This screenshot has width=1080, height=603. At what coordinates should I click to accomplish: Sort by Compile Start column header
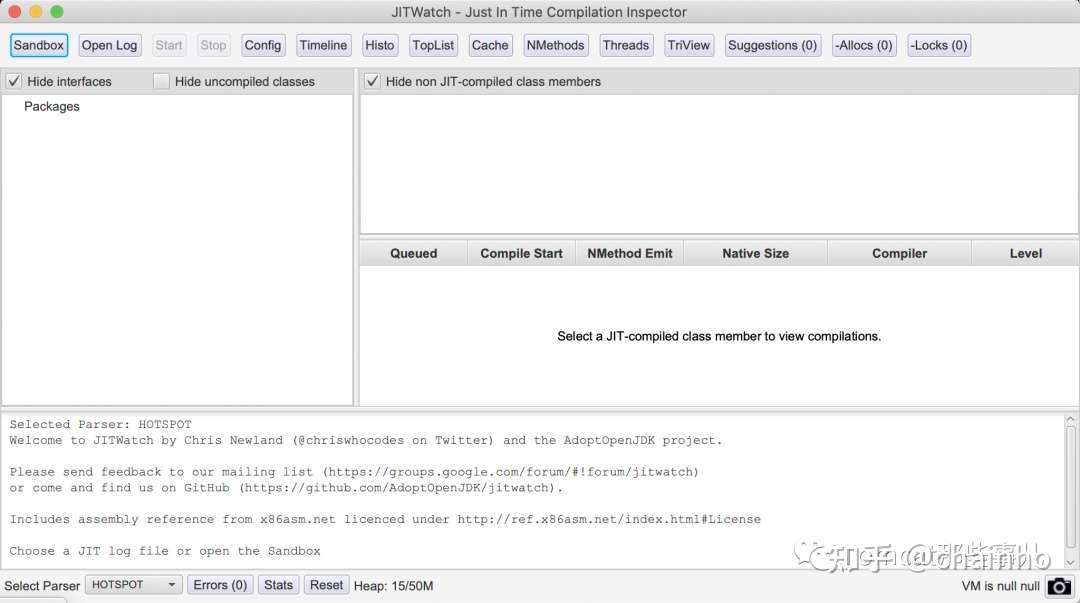(521, 254)
